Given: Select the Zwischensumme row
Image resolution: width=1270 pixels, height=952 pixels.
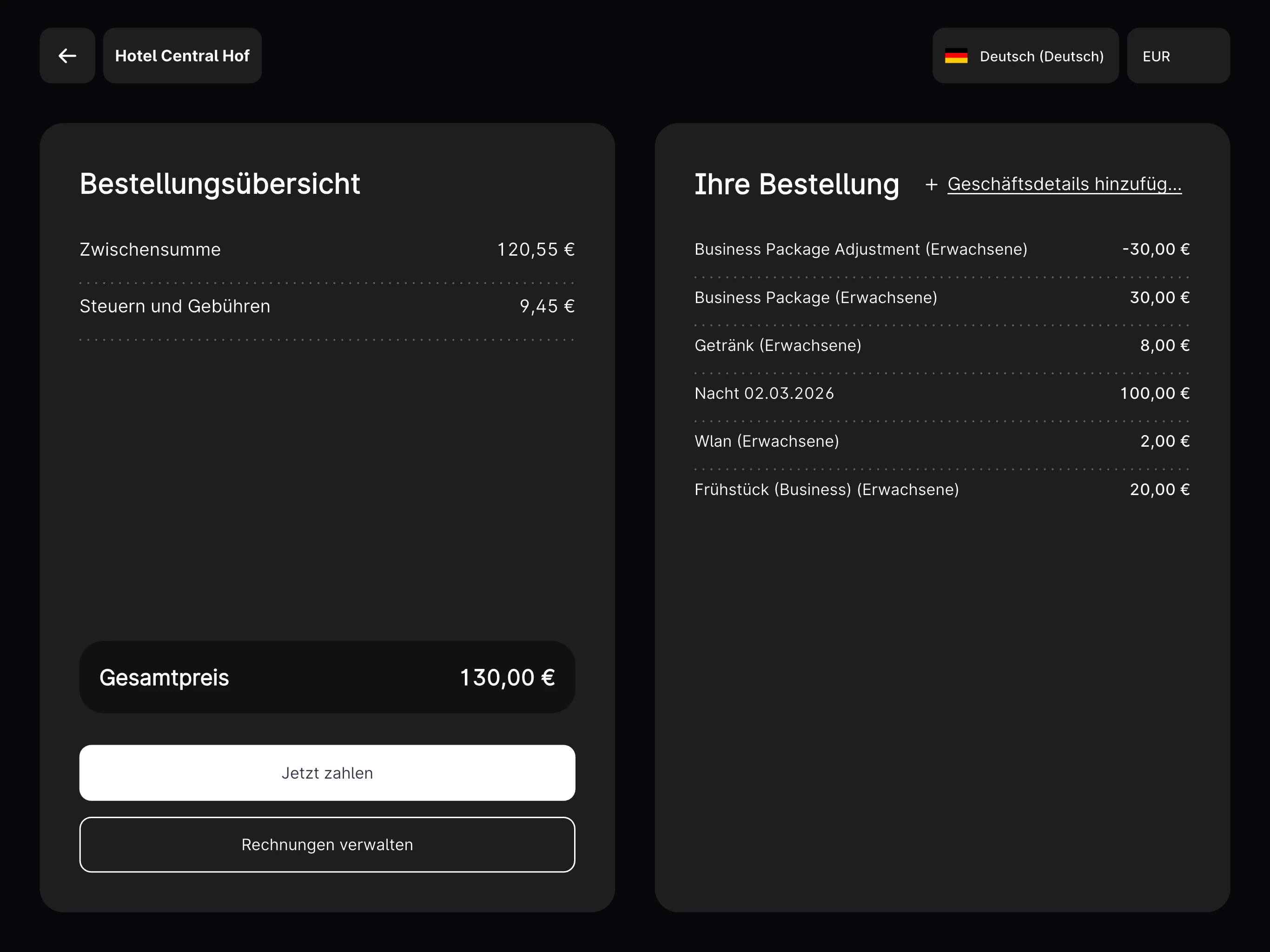Looking at the screenshot, I should tap(327, 249).
